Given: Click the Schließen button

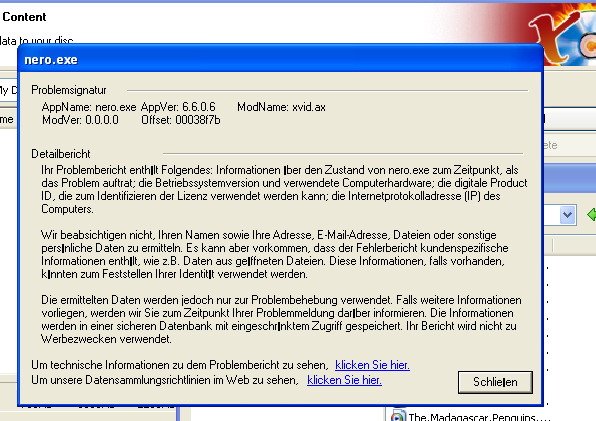Looking at the screenshot, I should tap(495, 382).
